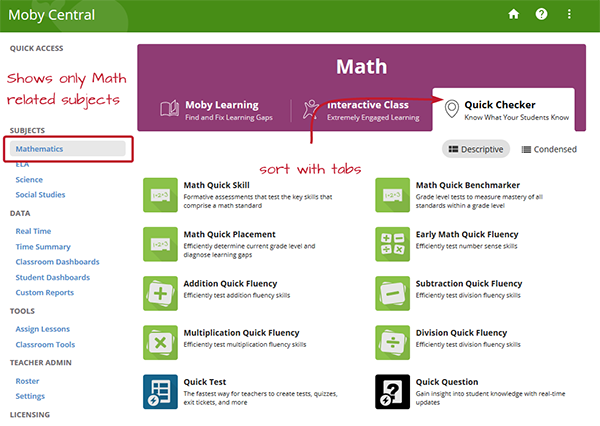Open Classroom Tools link

45,344
